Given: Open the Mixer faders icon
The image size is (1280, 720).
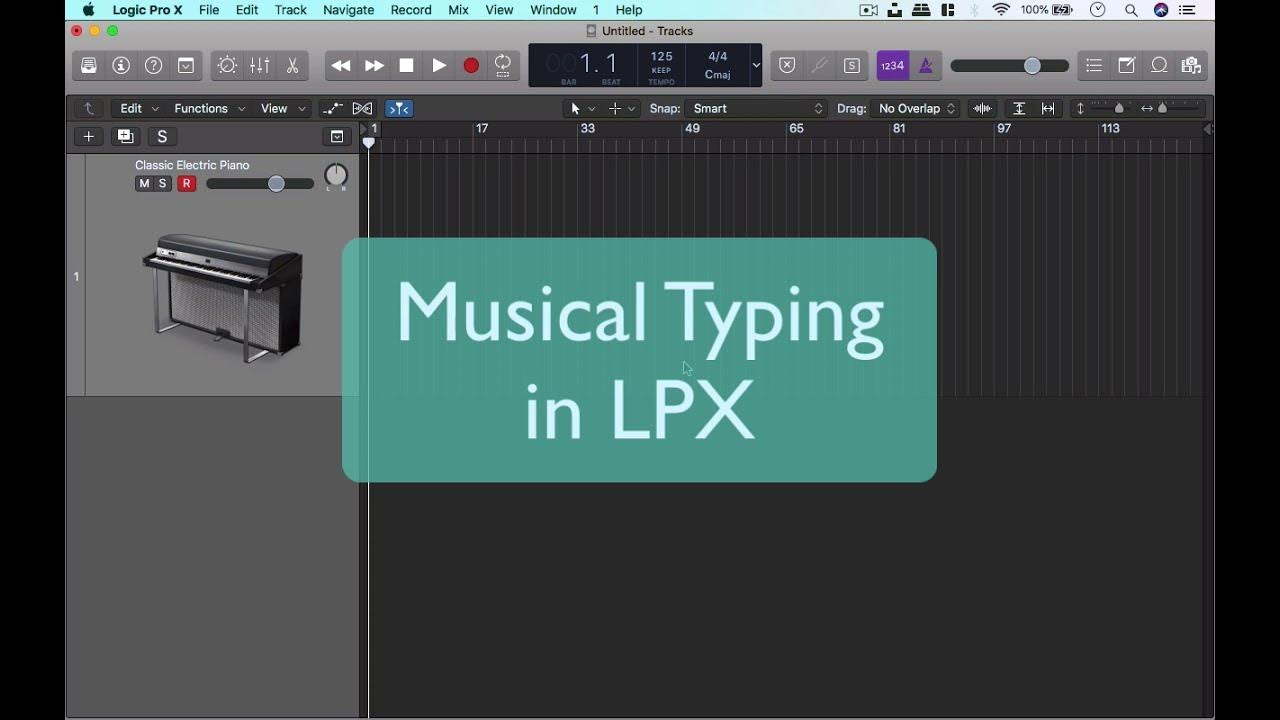Looking at the screenshot, I should coord(259,65).
